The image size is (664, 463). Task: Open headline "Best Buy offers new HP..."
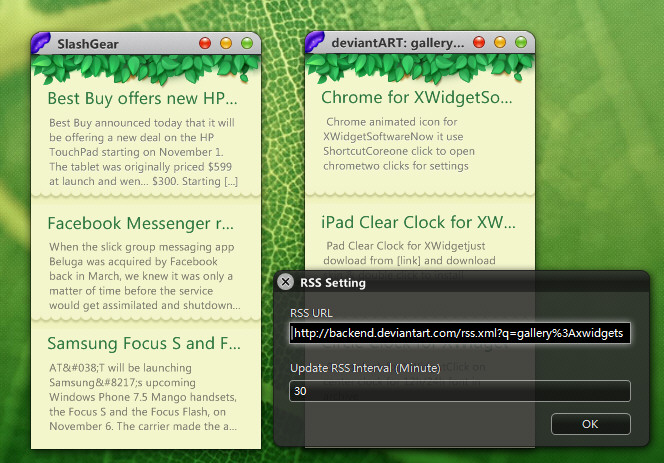pos(142,99)
